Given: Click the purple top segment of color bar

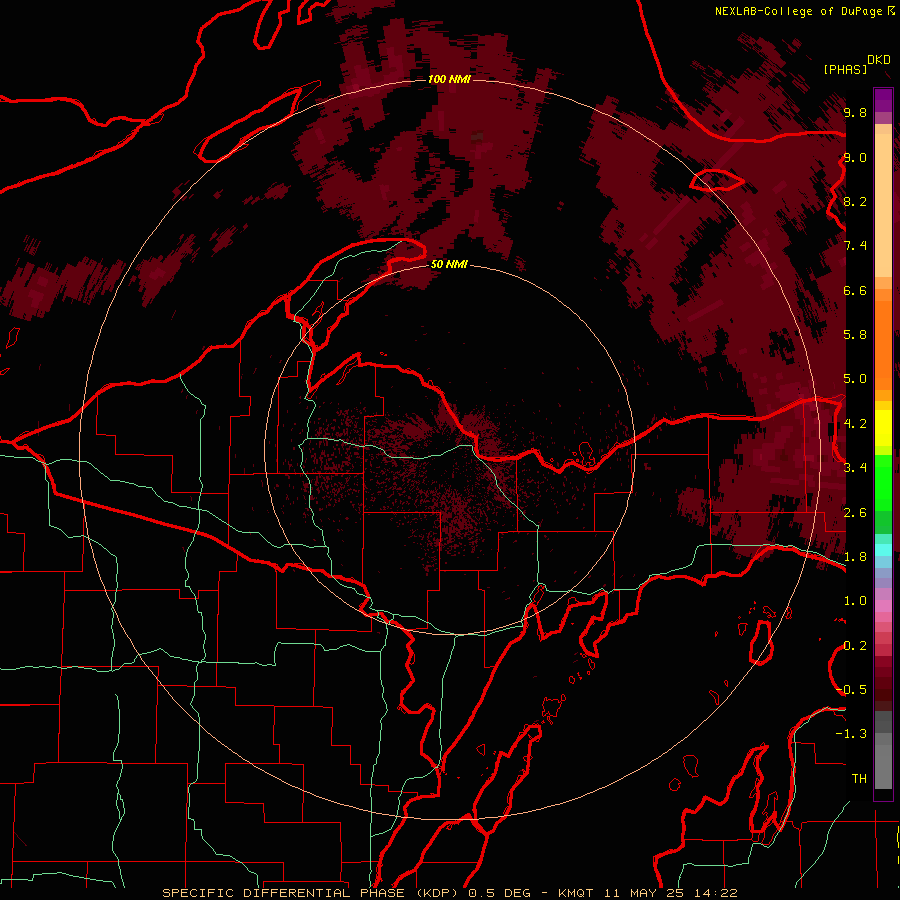Looking at the screenshot, I should [883, 100].
